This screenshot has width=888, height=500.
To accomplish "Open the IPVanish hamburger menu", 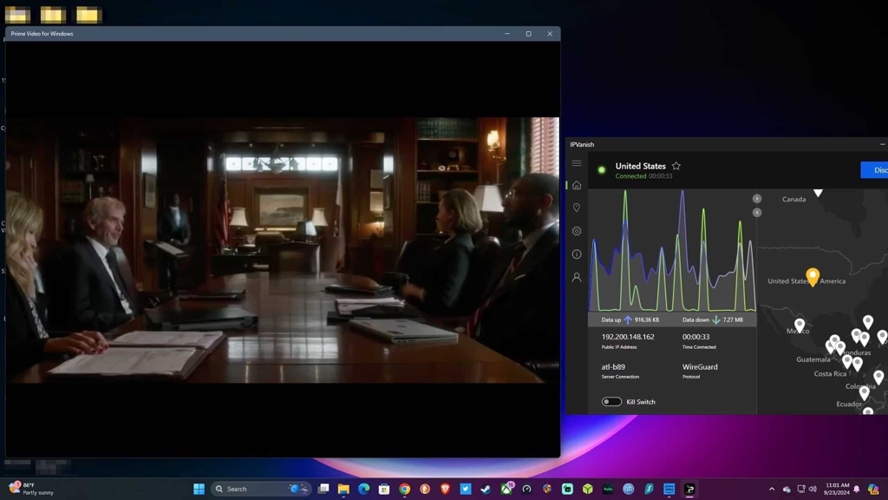I will [577, 163].
